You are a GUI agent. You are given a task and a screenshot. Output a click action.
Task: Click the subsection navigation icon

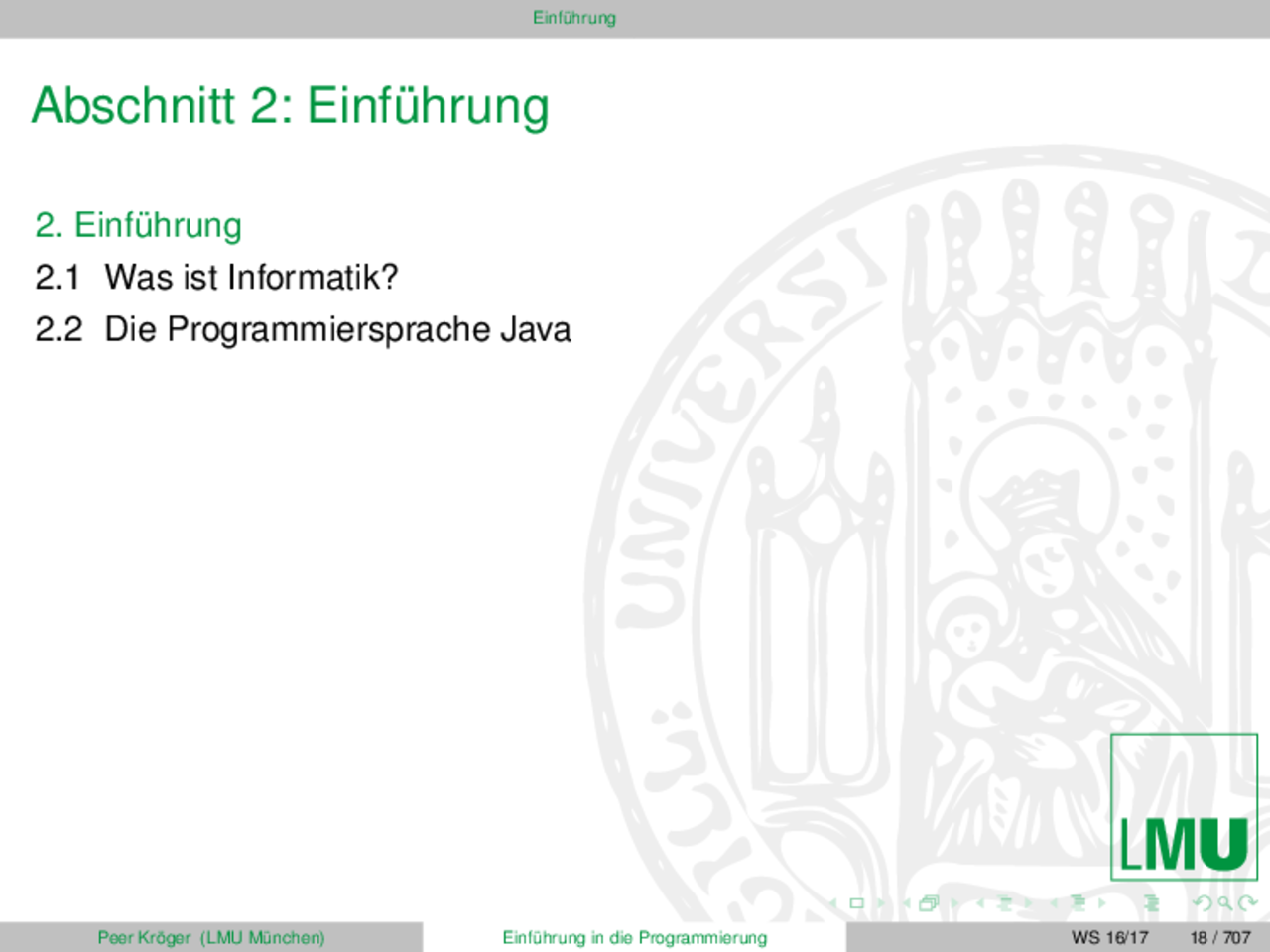coord(1004,903)
